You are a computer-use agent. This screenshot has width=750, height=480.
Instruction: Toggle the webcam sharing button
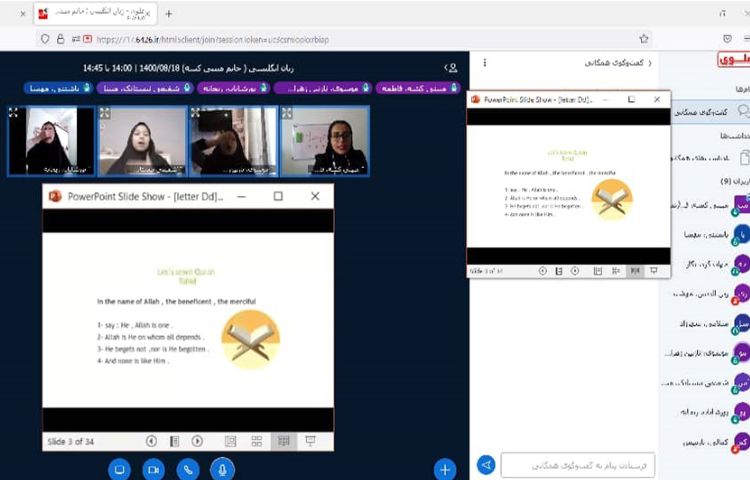point(153,469)
